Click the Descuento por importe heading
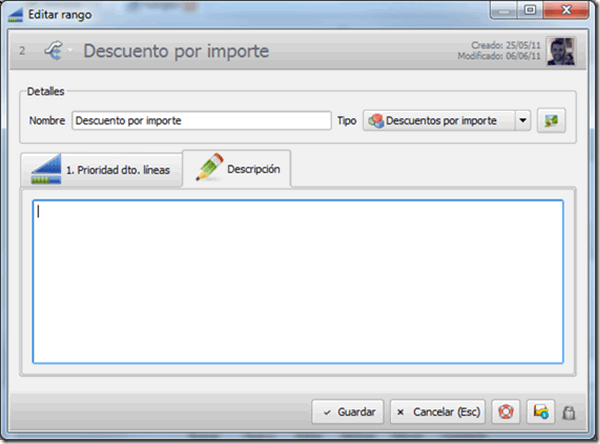600x444 pixels. point(176,51)
